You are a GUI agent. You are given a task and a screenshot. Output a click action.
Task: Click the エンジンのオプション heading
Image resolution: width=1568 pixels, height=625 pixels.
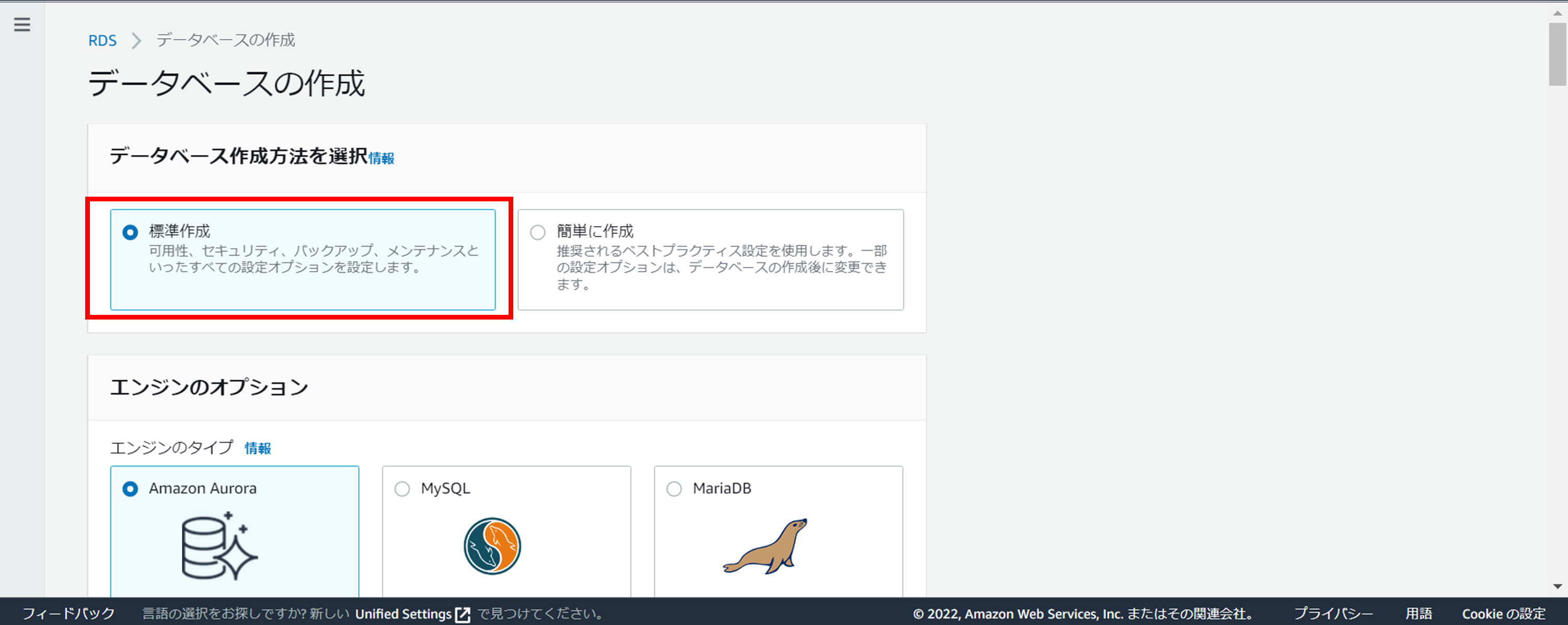(x=209, y=387)
